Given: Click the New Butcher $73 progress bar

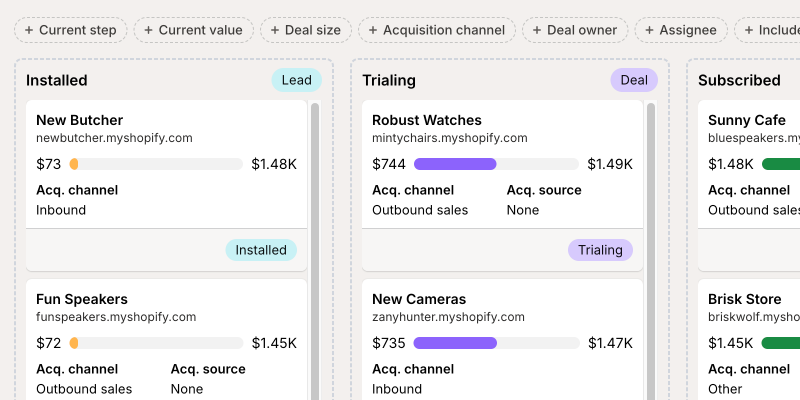Looking at the screenshot, I should 156,164.
